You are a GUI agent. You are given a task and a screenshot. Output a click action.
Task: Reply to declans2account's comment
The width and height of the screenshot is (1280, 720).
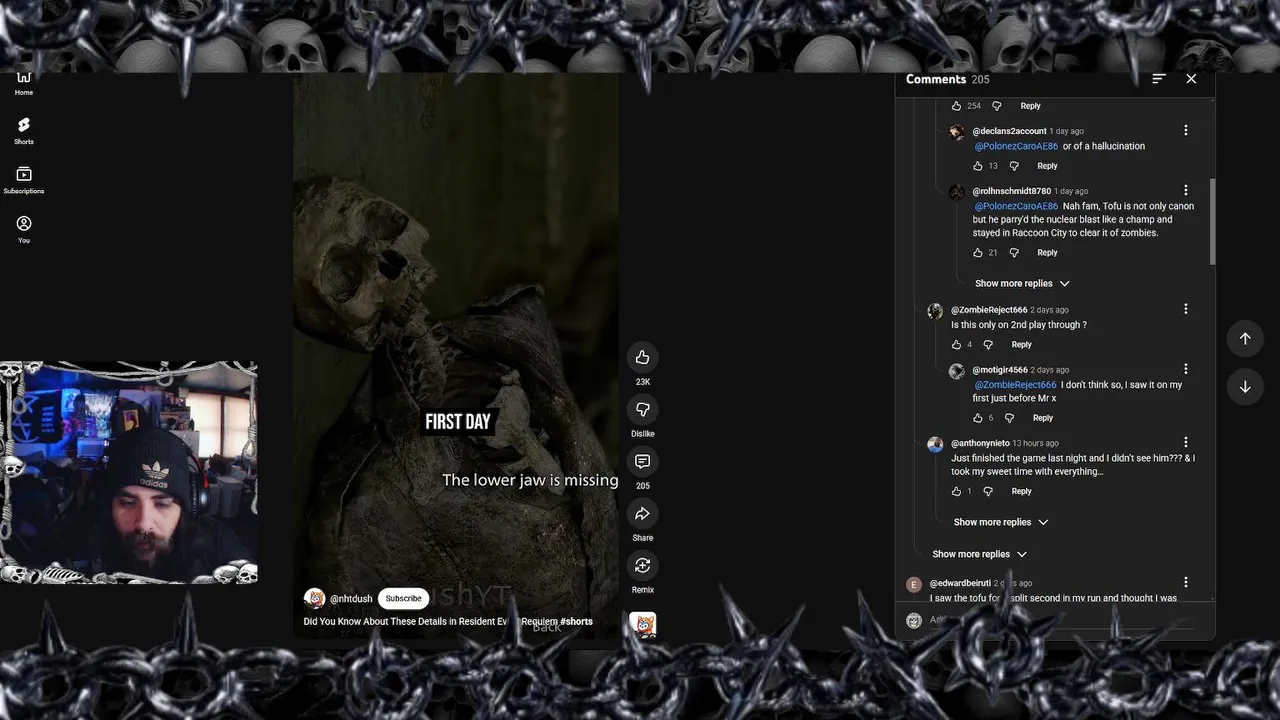click(x=1047, y=166)
